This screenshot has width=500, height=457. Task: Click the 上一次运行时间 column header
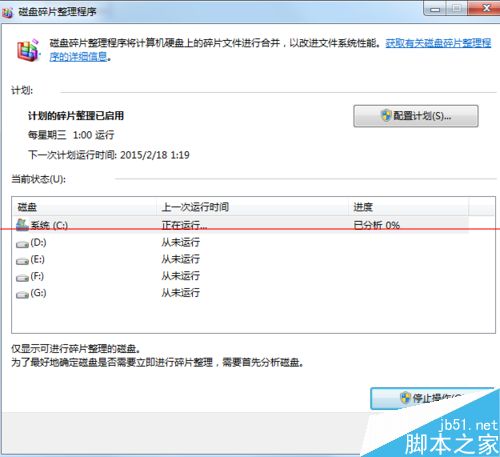pyautogui.click(x=252, y=207)
